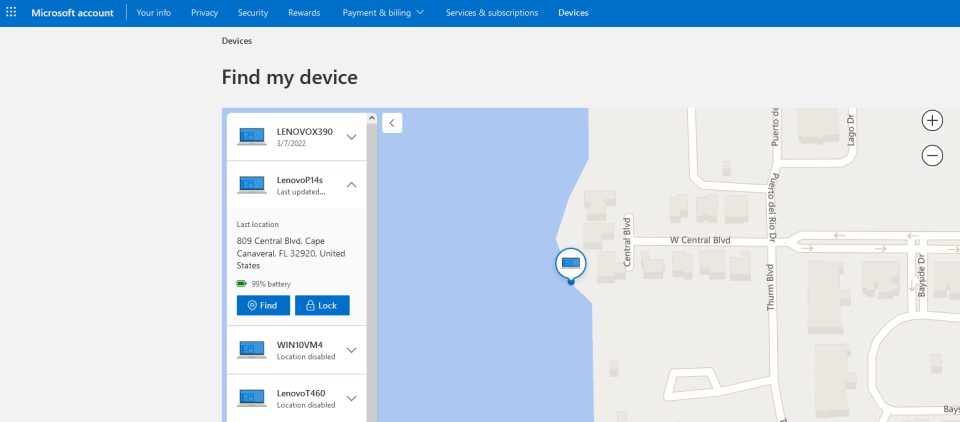Go to the Security tab

pos(252,12)
